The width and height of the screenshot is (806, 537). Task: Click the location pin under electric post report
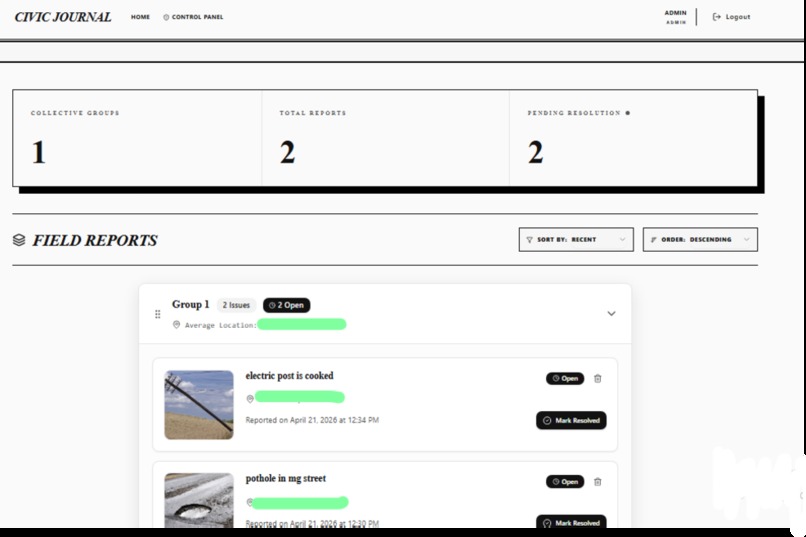click(250, 399)
